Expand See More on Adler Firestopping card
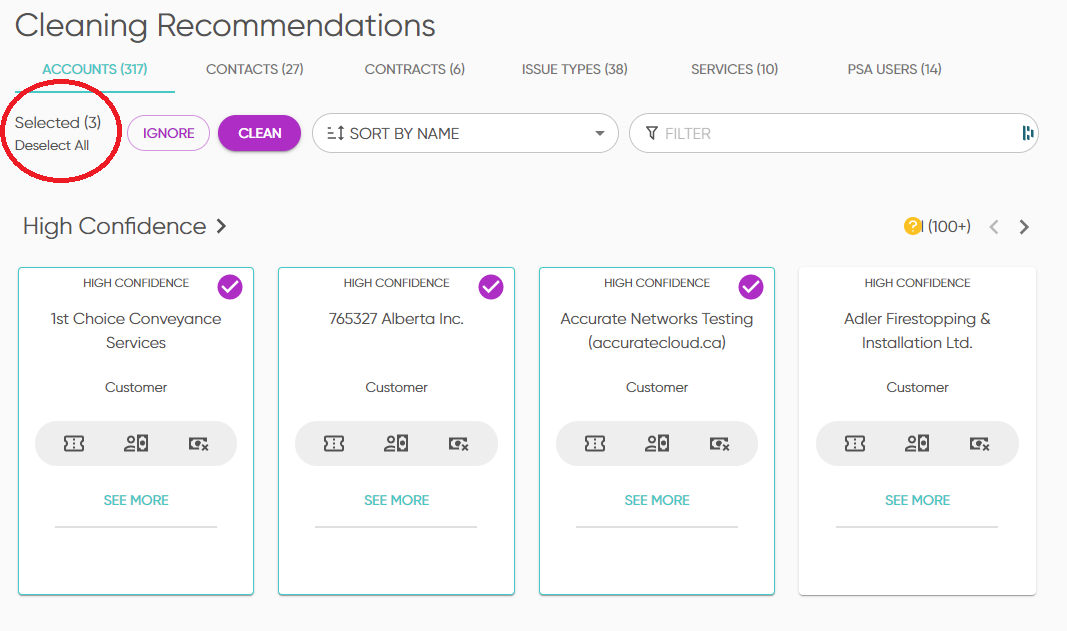The image size is (1067, 631). click(917, 500)
